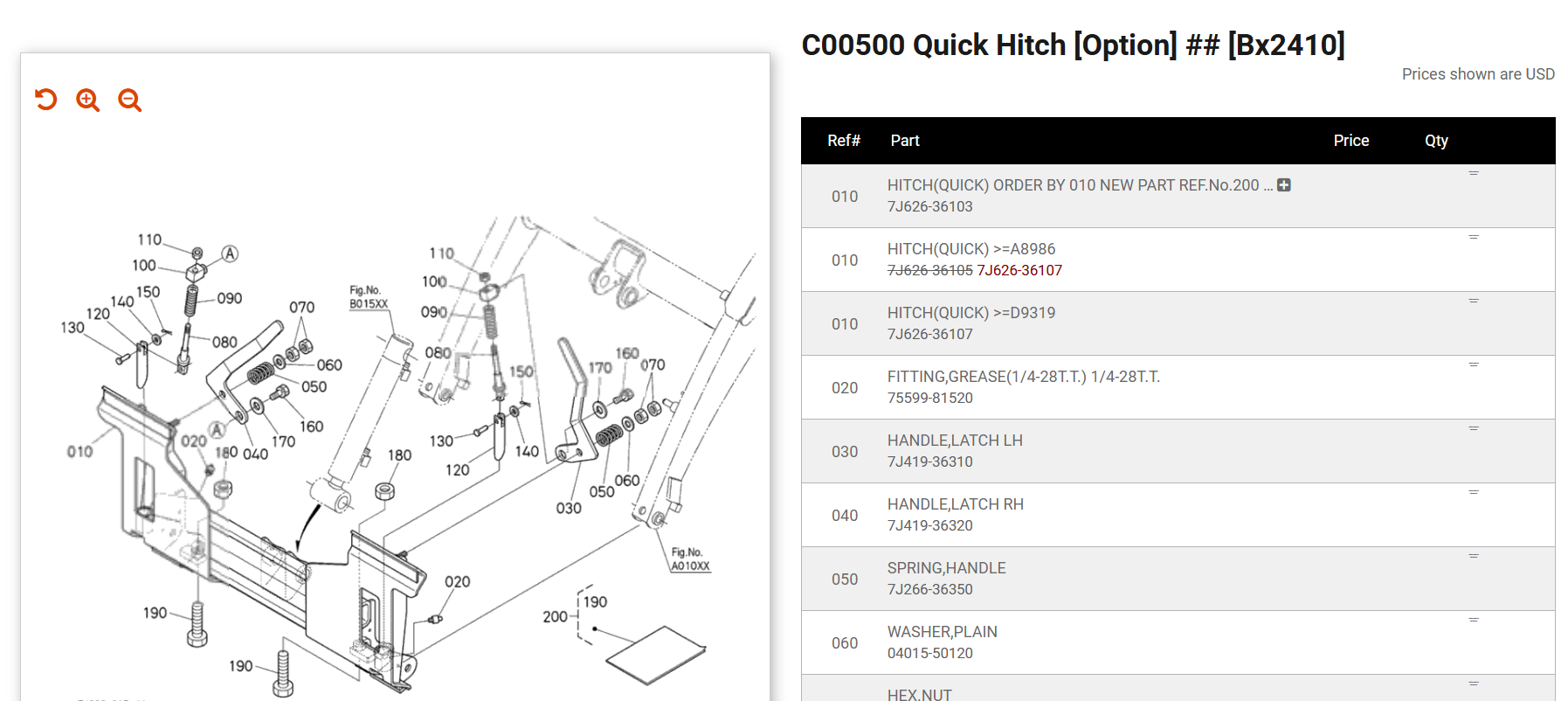
Task: Zoom out of the parts diagram
Action: (x=129, y=100)
